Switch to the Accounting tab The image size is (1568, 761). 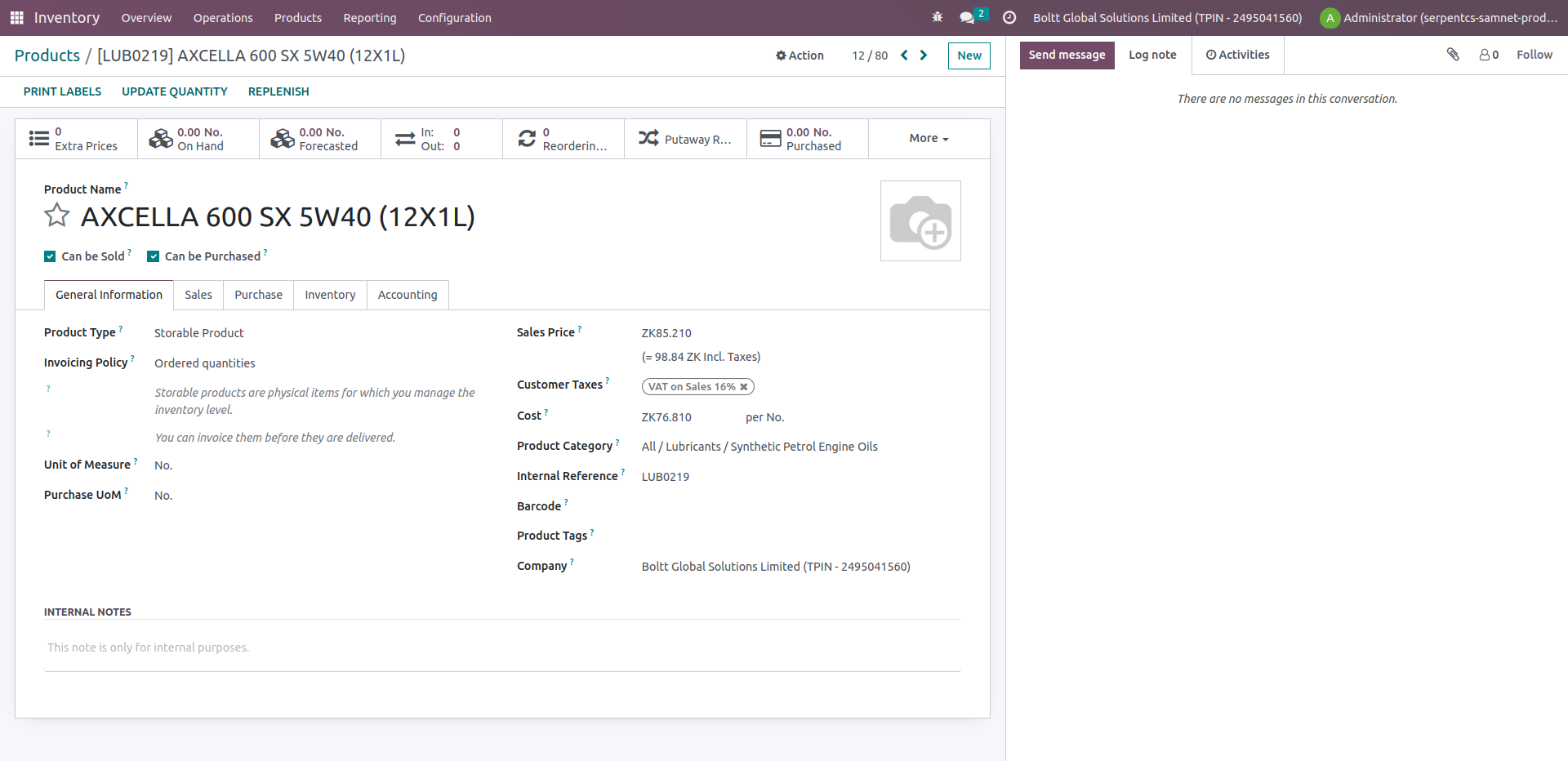pos(407,295)
